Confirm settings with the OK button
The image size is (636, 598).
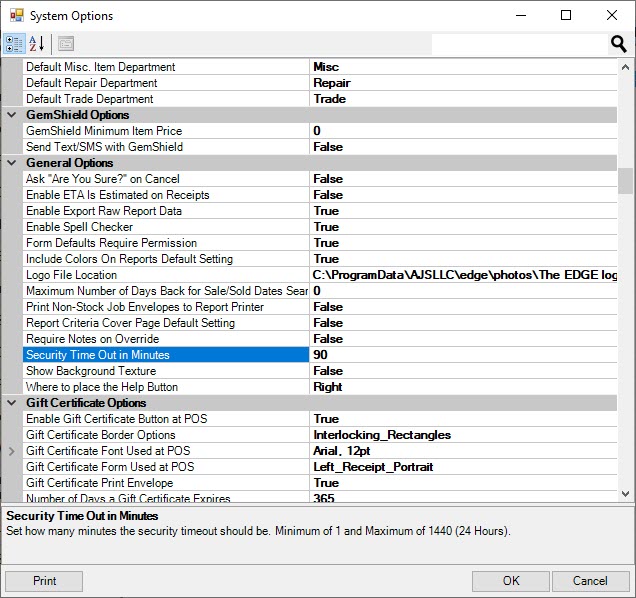coord(511,581)
